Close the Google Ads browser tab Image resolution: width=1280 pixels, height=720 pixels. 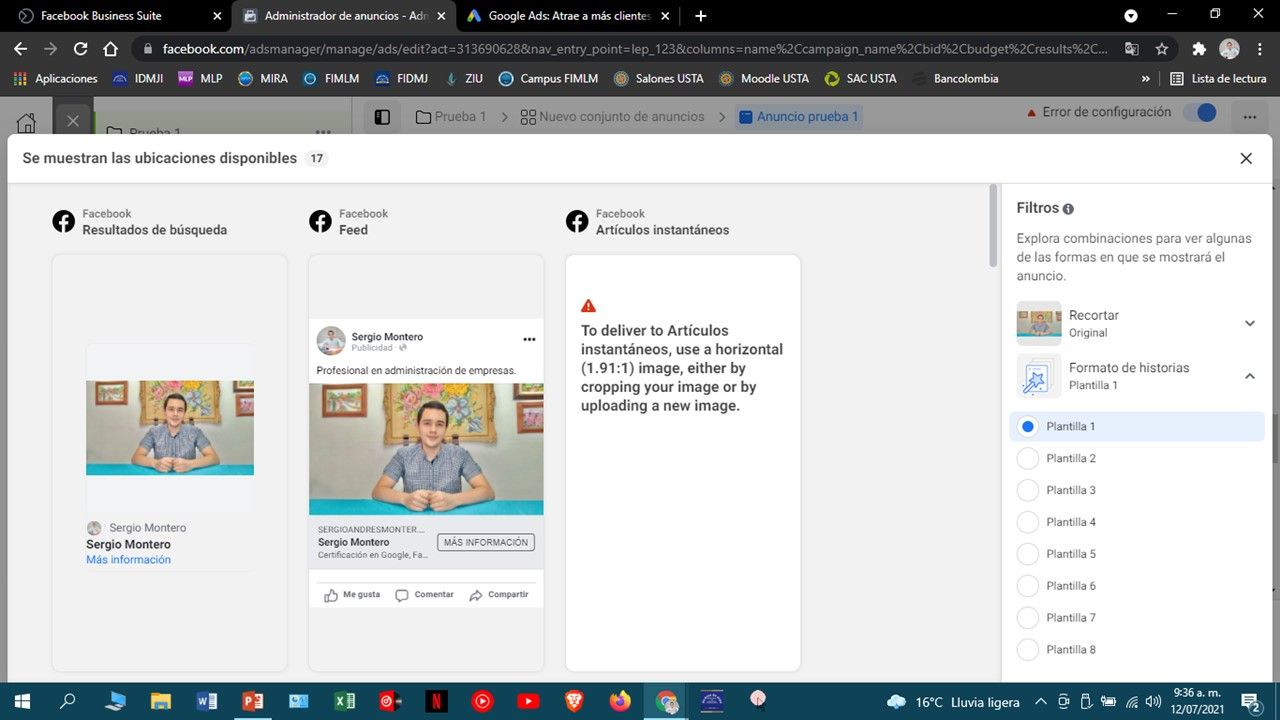click(665, 16)
